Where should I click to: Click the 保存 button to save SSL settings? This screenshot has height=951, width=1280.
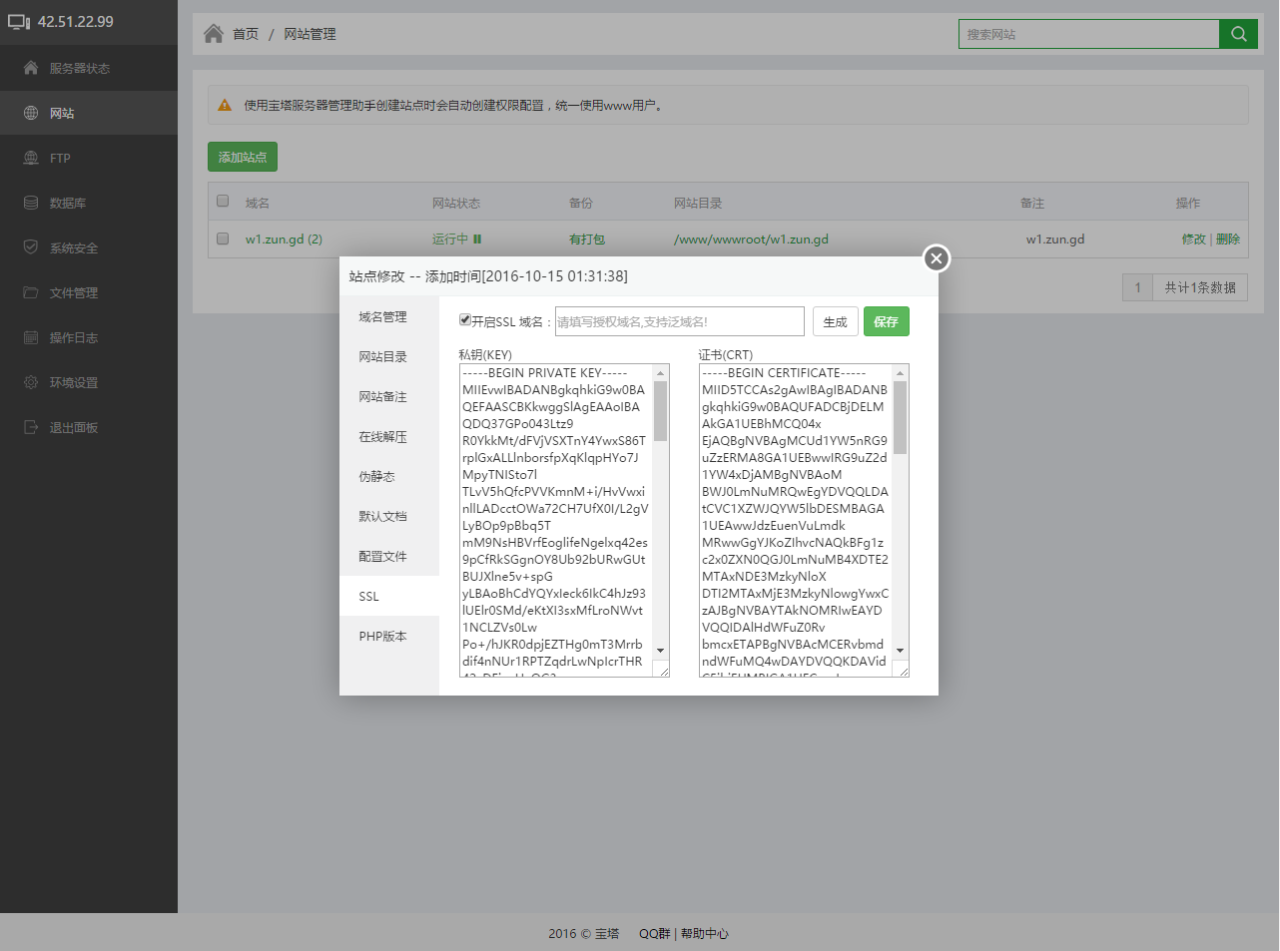tap(886, 321)
